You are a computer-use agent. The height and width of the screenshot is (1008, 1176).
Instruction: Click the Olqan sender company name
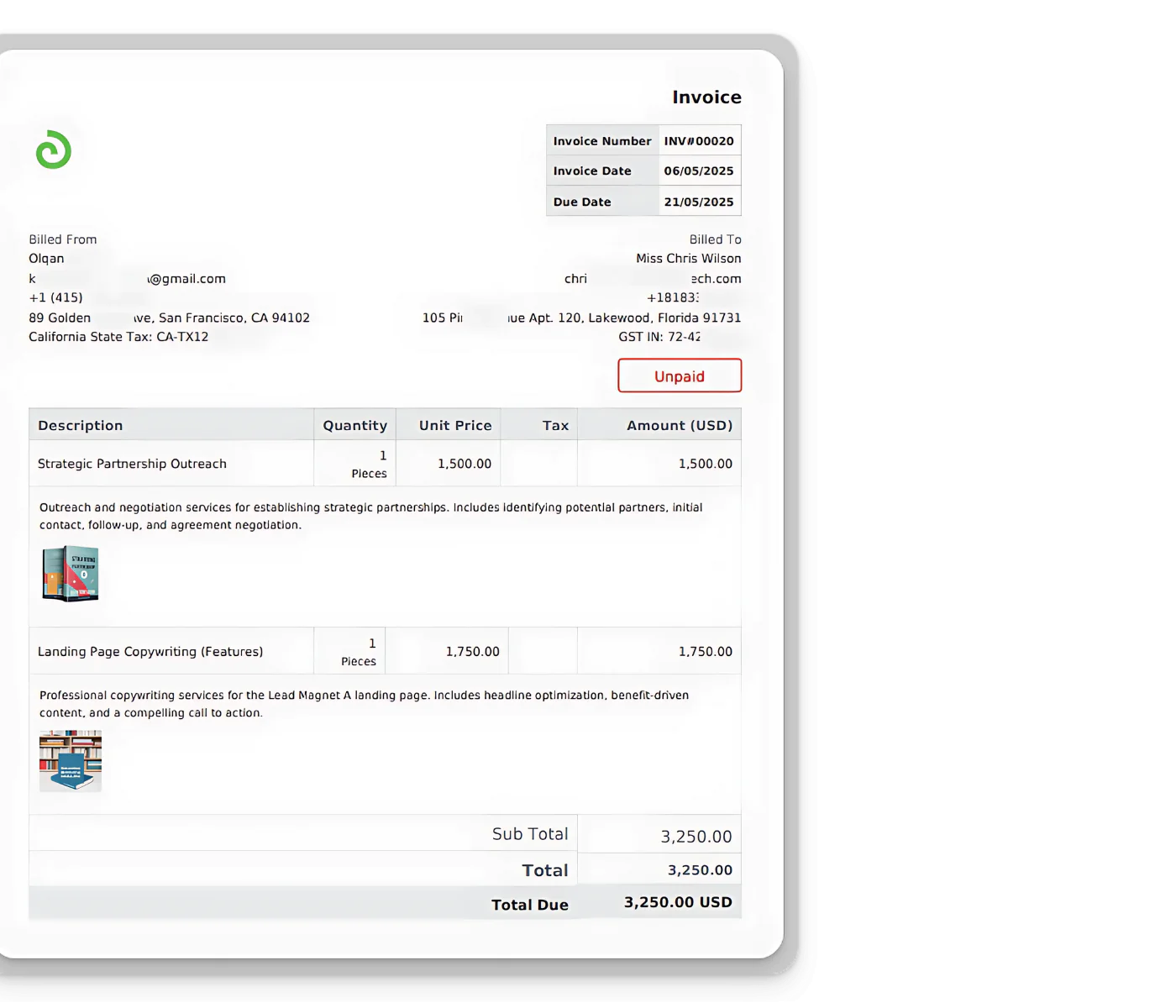pyautogui.click(x=46, y=259)
